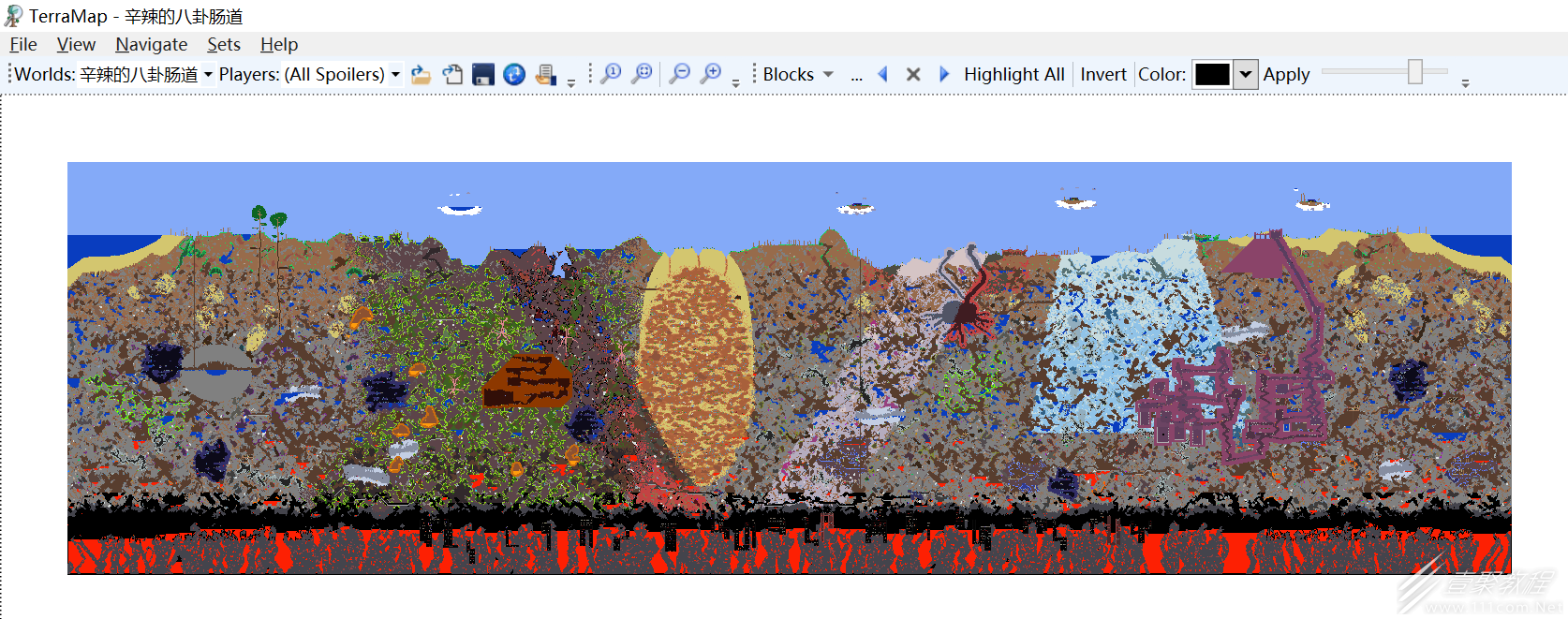Click the open world folder icon

(422, 75)
